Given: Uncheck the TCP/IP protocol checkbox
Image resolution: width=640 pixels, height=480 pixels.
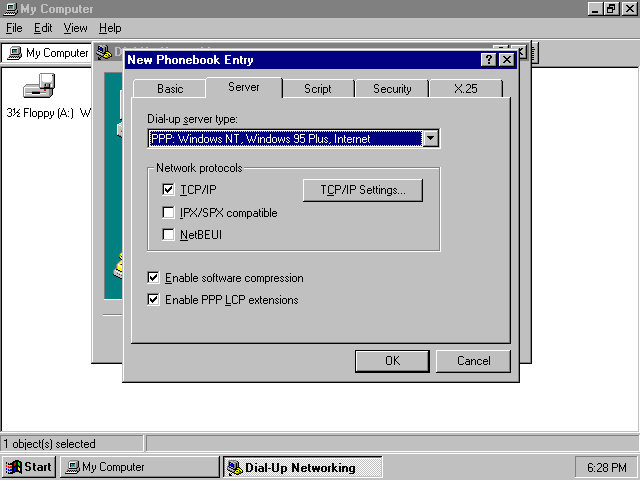Looking at the screenshot, I should tap(168, 189).
